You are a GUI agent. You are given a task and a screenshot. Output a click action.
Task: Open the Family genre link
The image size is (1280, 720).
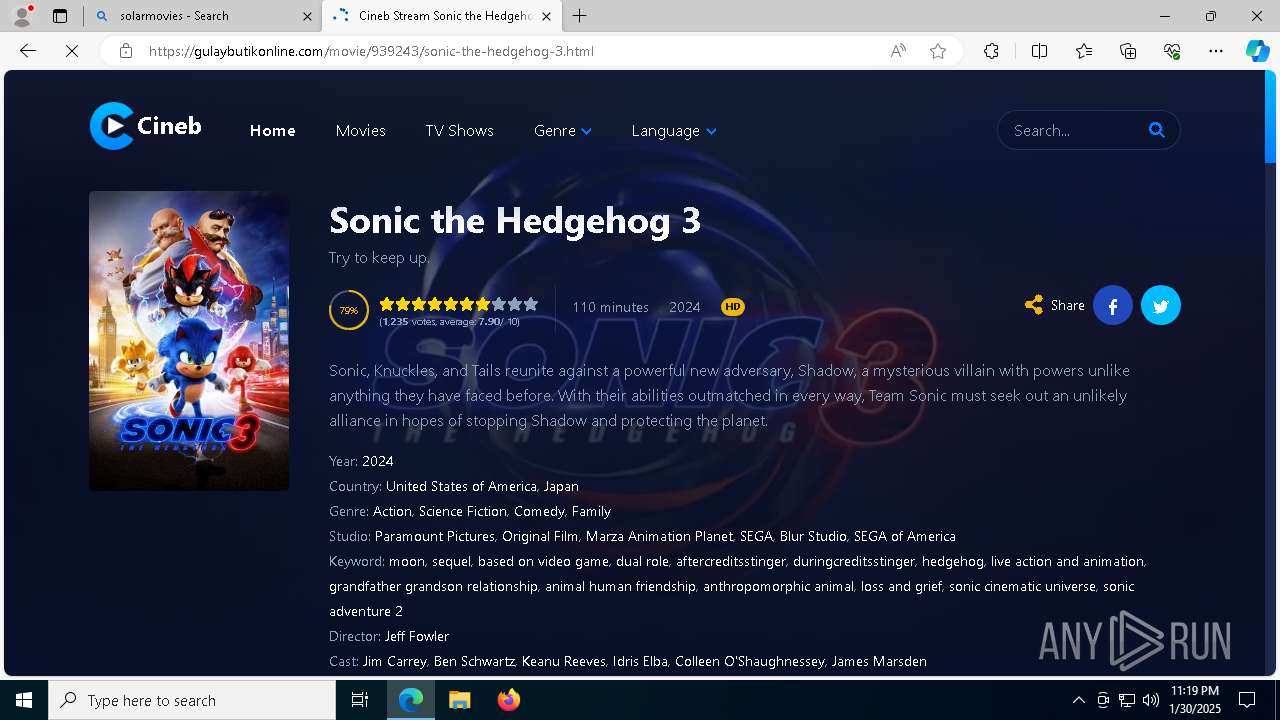coord(591,511)
